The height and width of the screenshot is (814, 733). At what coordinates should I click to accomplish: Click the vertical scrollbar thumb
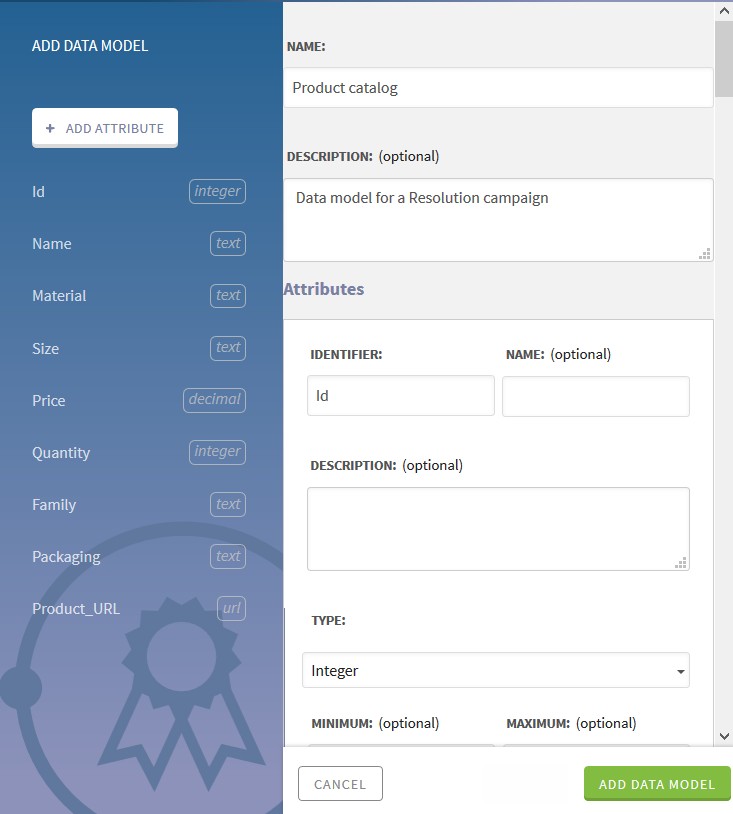[724, 59]
